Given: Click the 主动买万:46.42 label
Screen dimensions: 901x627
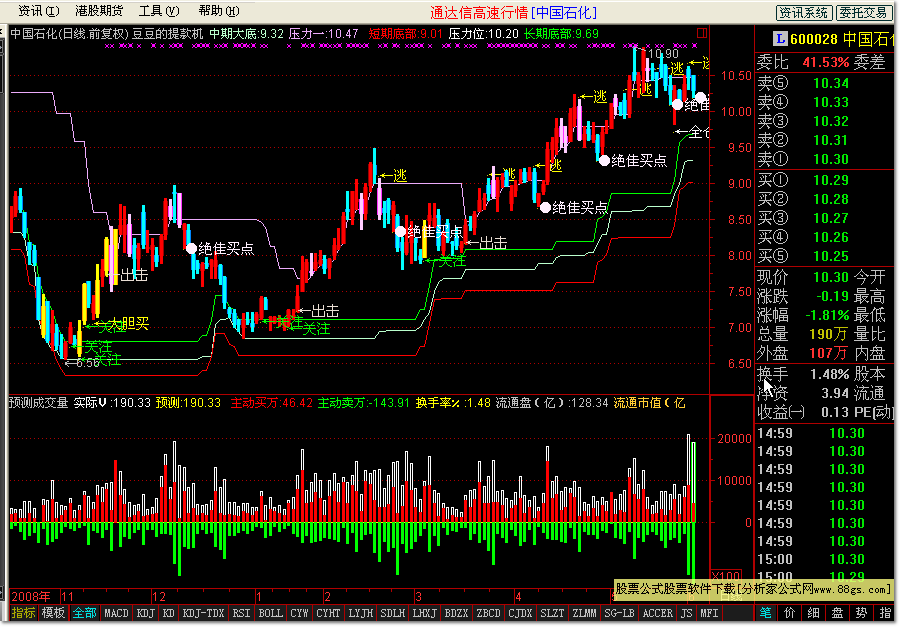Looking at the screenshot, I should click(x=272, y=403).
